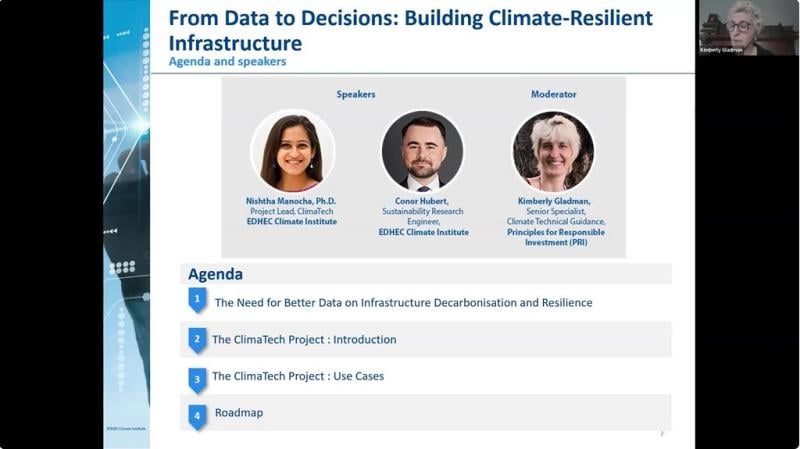Click Kimberly Gladman's moderator photo on slide
The width and height of the screenshot is (800, 449).
click(553, 151)
